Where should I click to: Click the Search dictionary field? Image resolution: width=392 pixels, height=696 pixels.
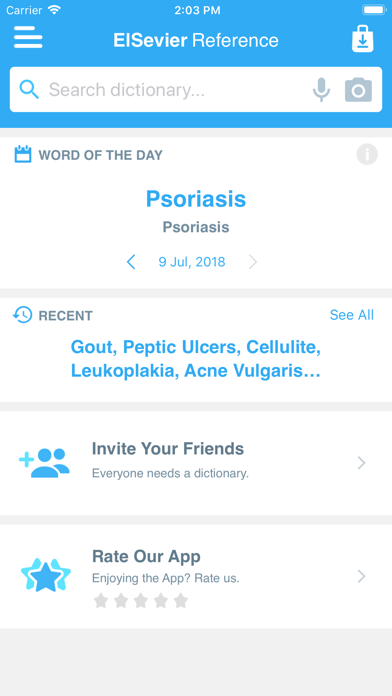click(196, 90)
